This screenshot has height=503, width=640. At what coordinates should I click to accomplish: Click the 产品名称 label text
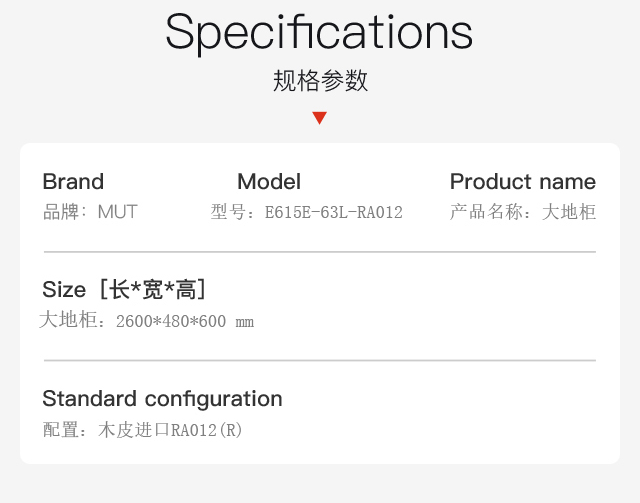[486, 212]
